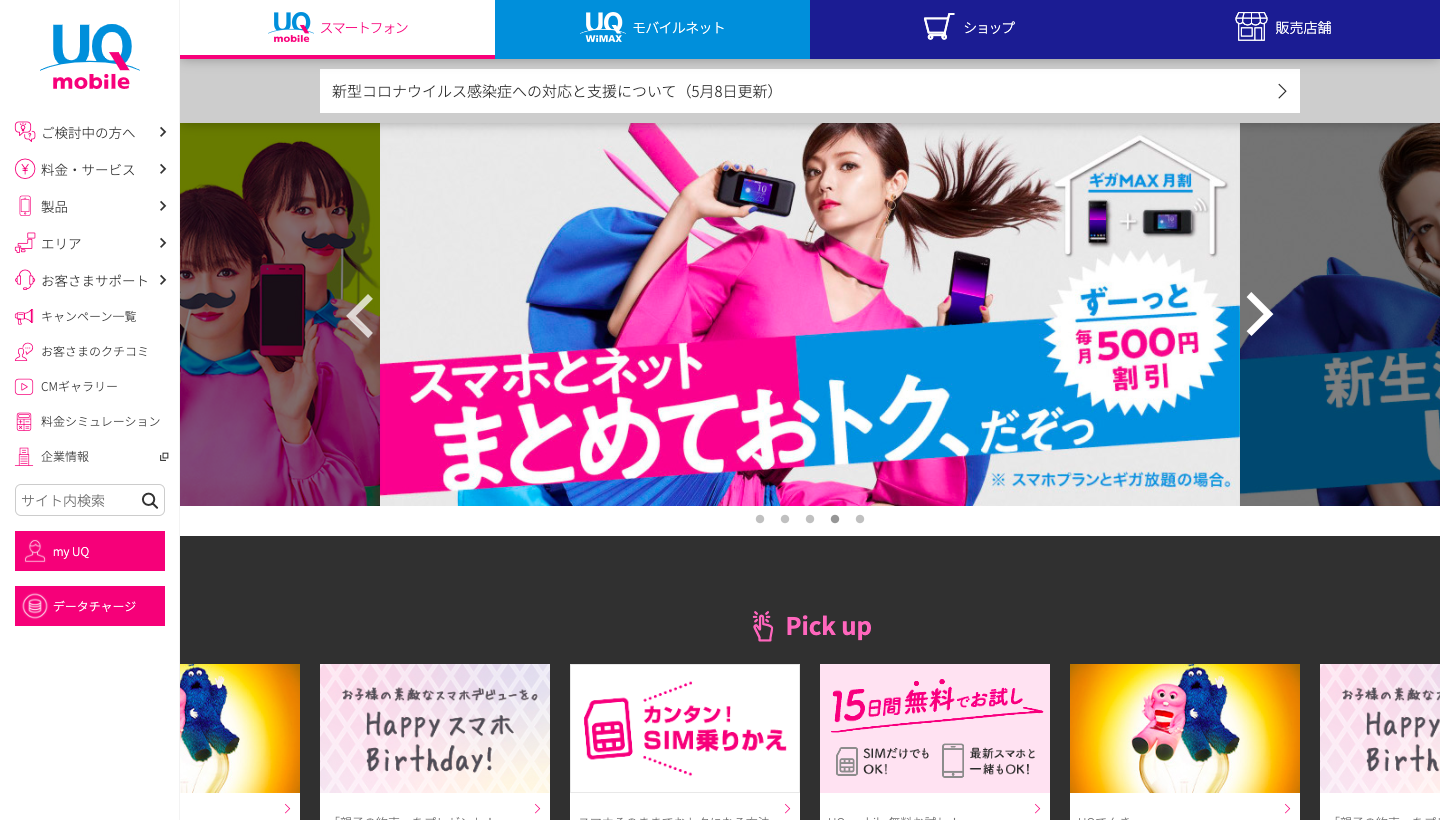Click the キャンペーン一覧 megaphone icon
This screenshot has width=1440, height=820.
pos(23,316)
